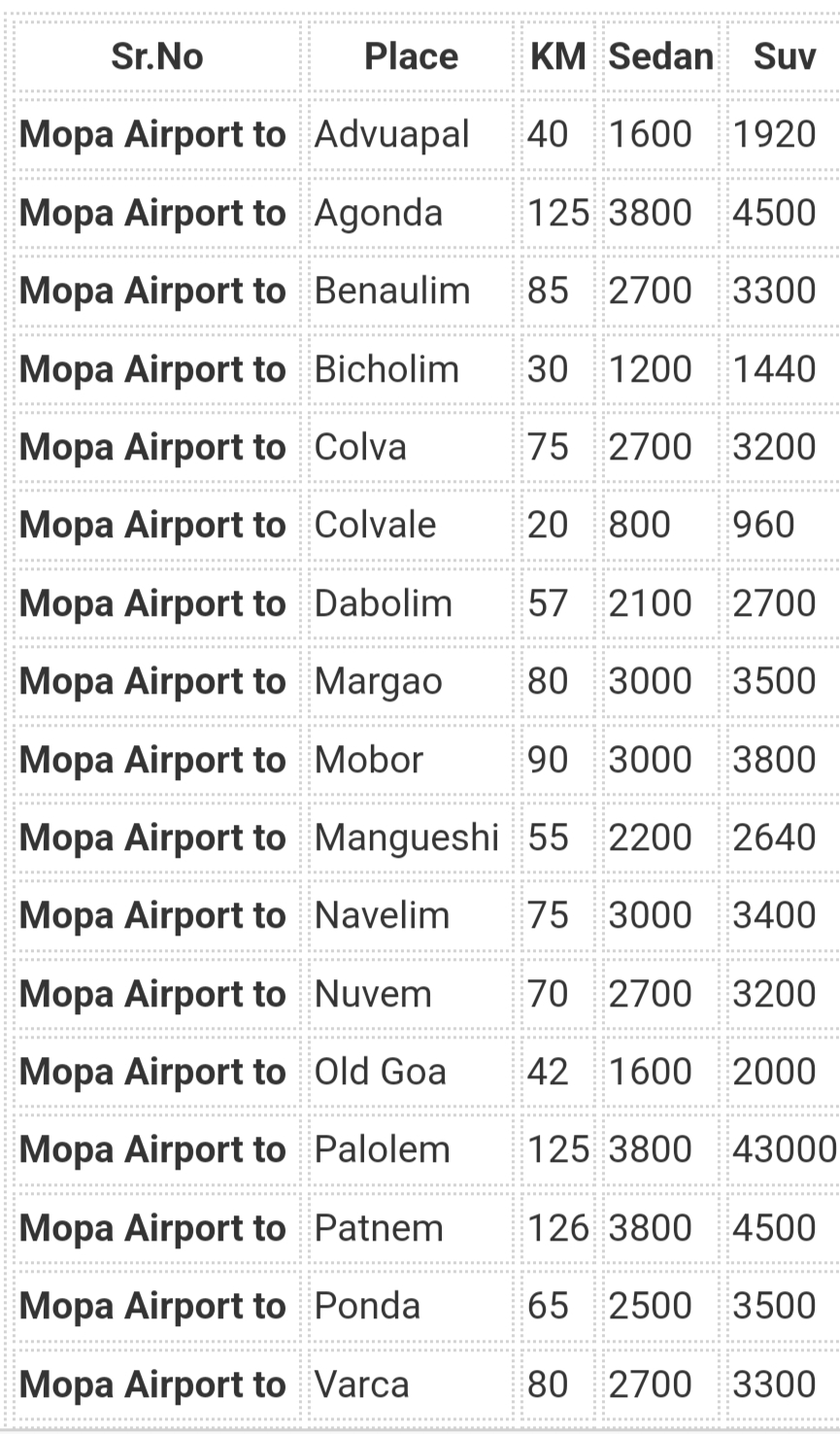The height and width of the screenshot is (1434, 840).
Task: Select the Advuapal place cell
Action: click(x=411, y=134)
